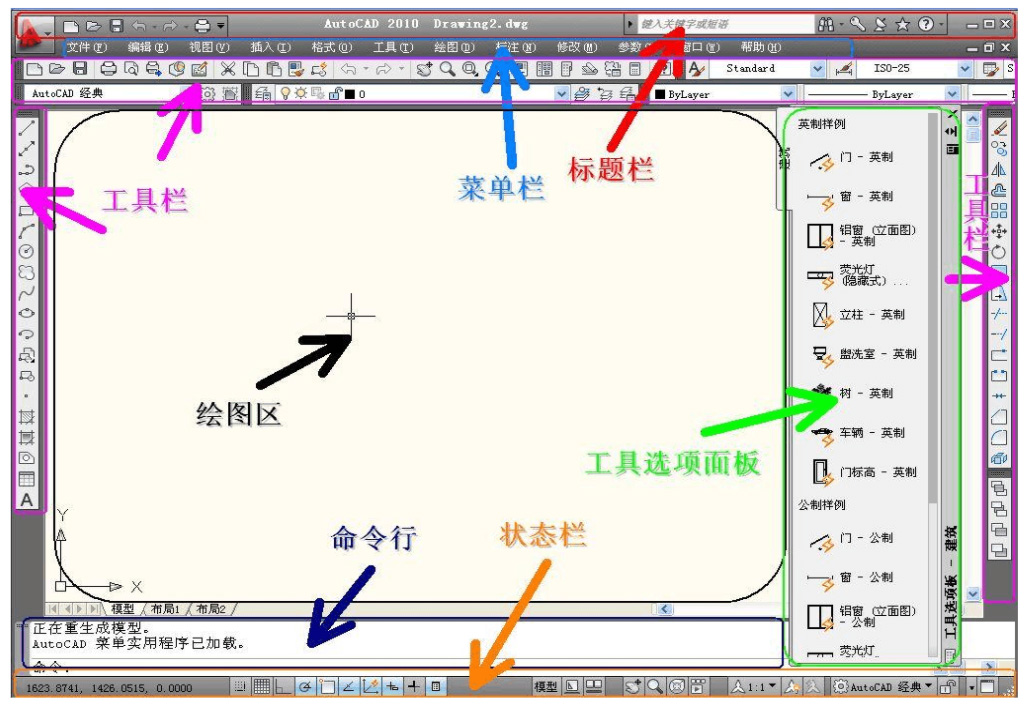This screenshot has height=705, width=1026.
Task: Open the Table tool in draw toolbar
Action: click(x=26, y=479)
